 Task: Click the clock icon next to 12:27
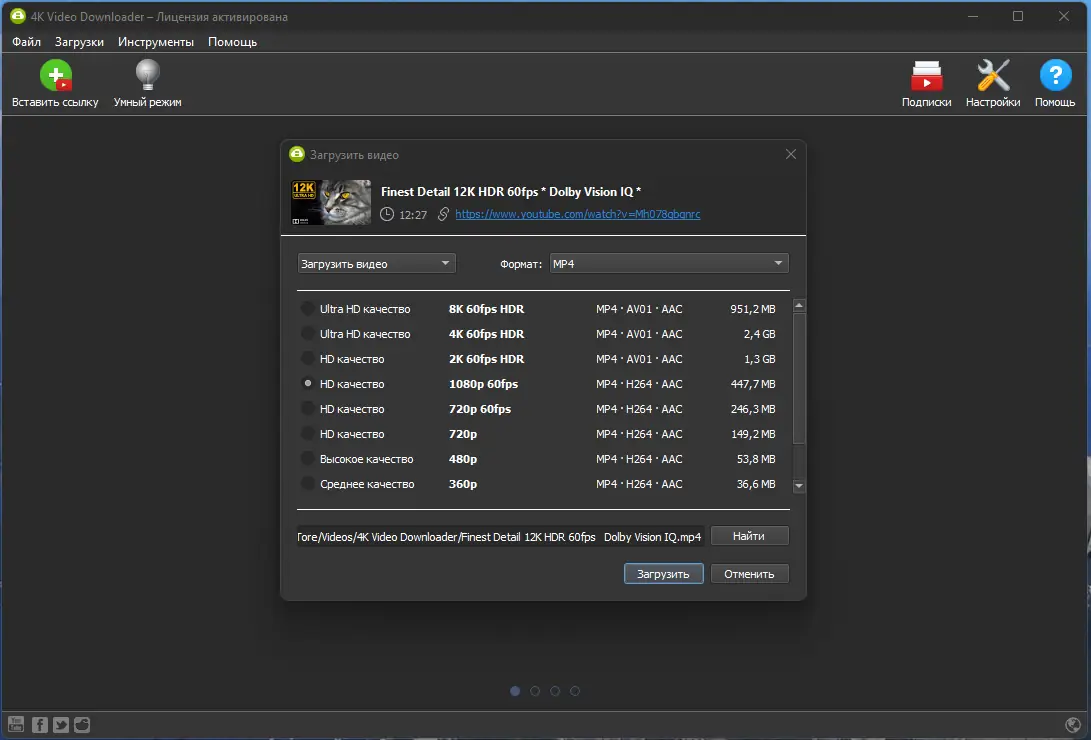pos(387,214)
